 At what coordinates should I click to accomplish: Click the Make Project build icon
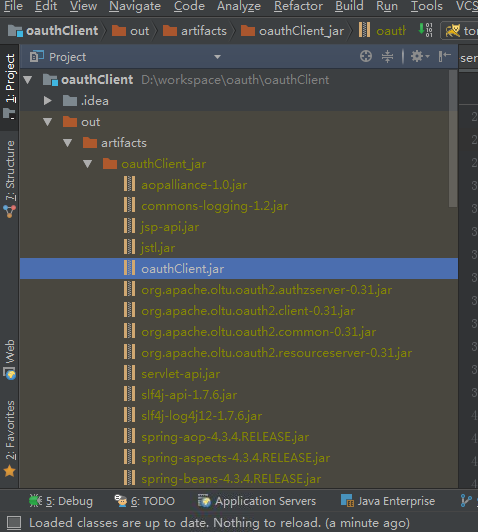click(x=425, y=31)
